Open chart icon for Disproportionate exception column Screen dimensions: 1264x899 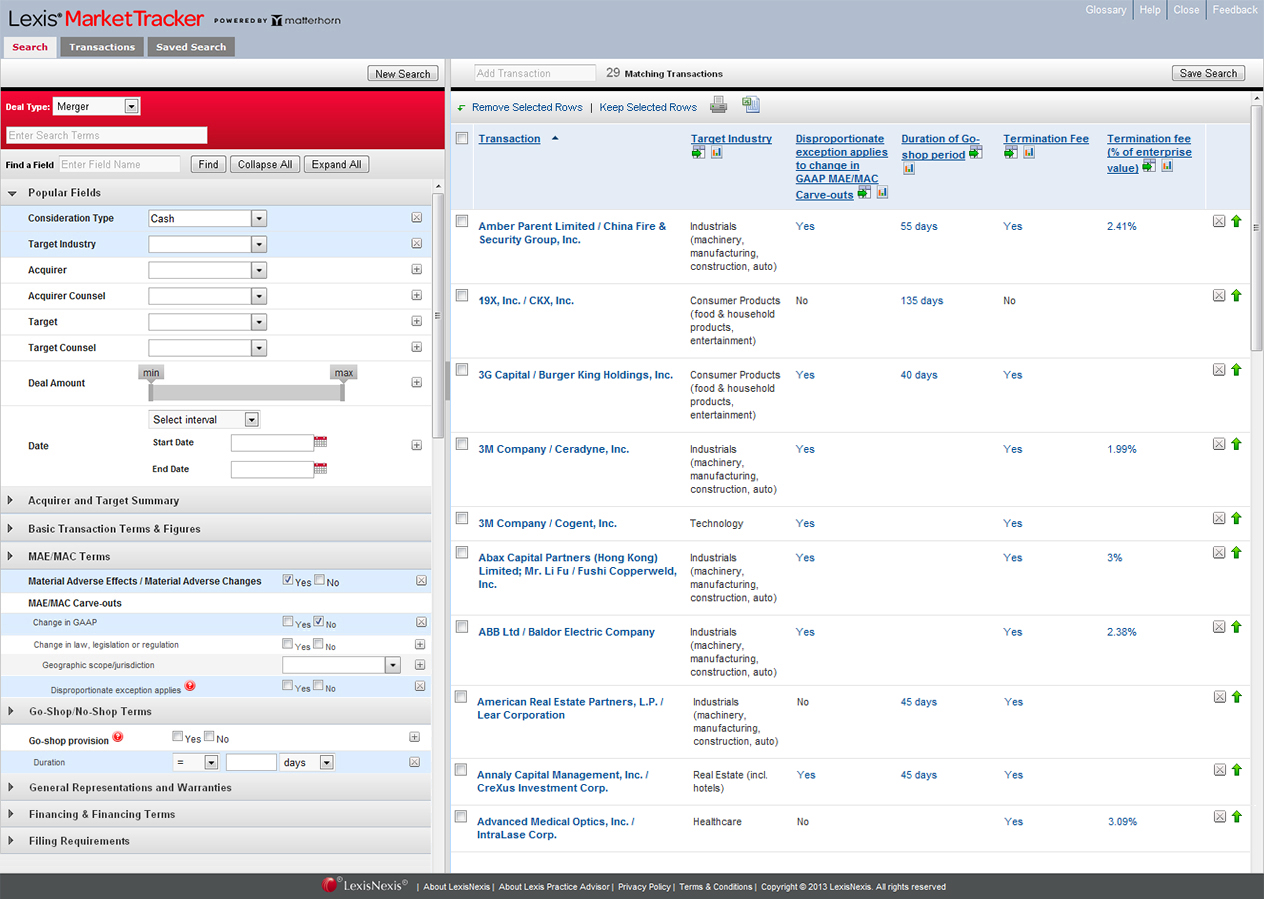tap(883, 192)
